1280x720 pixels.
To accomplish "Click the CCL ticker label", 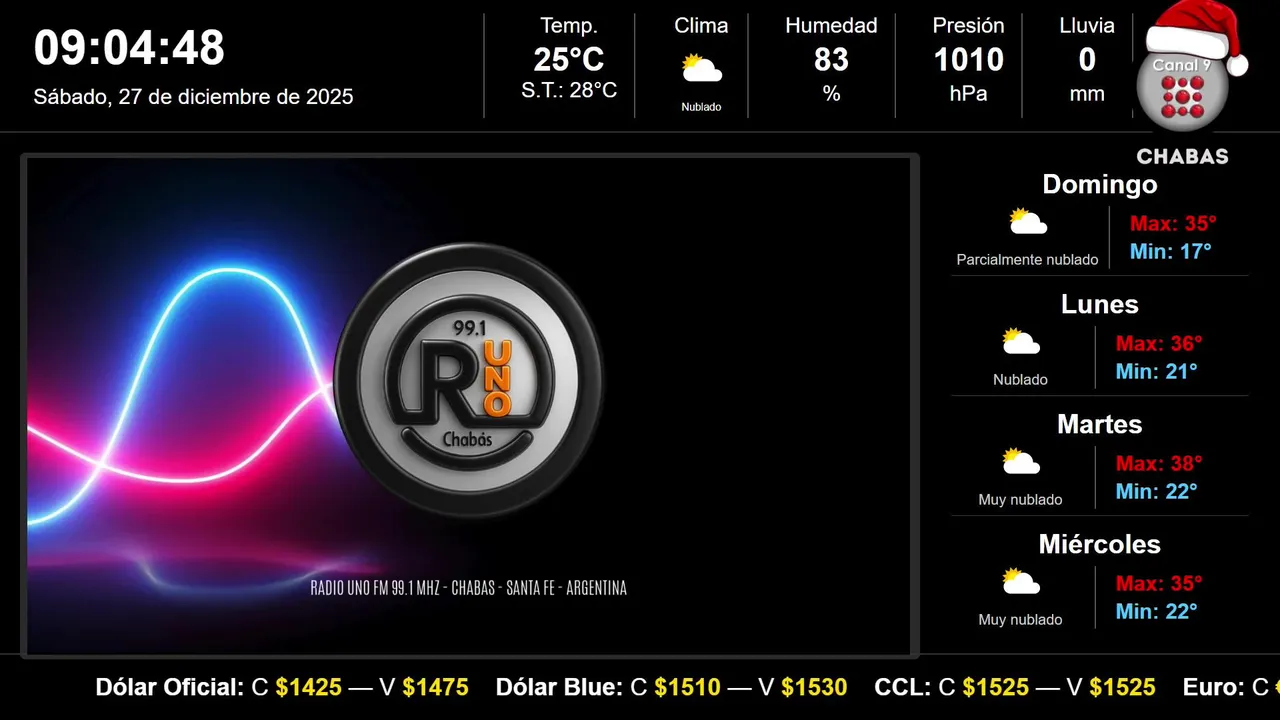I will 903,687.
